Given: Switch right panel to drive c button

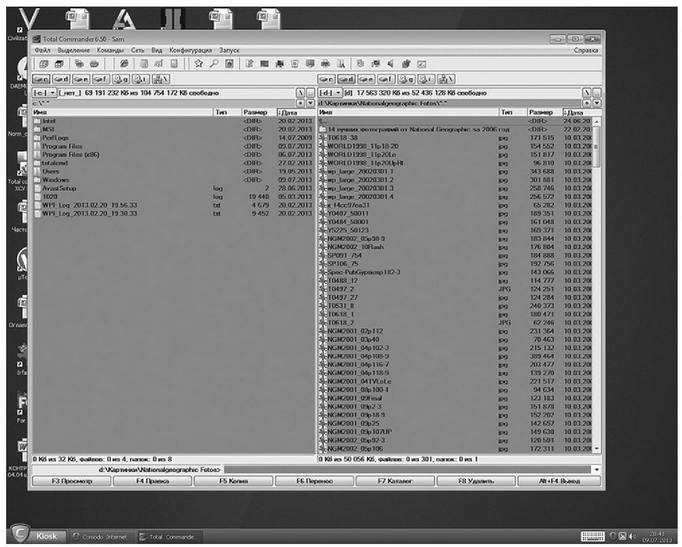Looking at the screenshot, I should (x=326, y=79).
